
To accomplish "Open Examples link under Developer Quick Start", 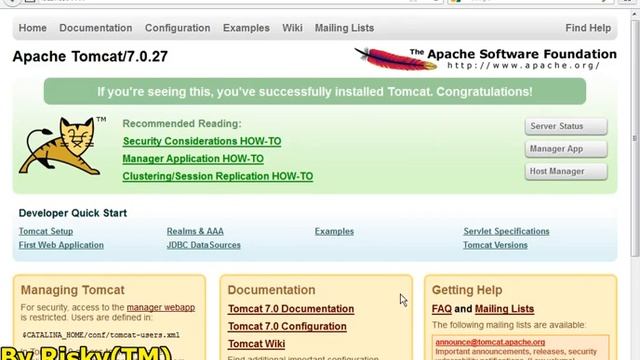I will tap(334, 231).
